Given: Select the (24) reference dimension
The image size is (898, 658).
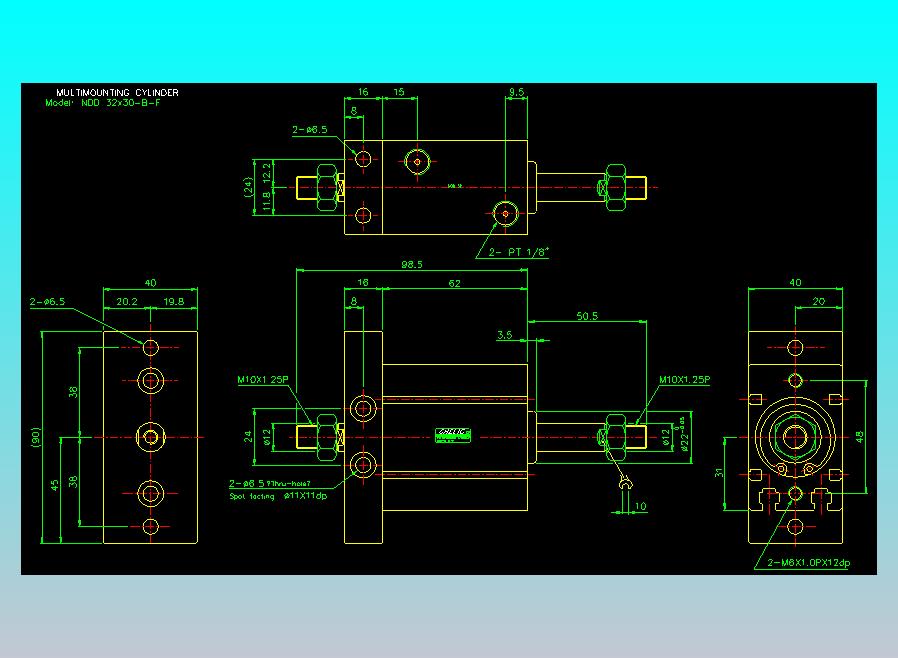Looking at the screenshot, I should [249, 187].
